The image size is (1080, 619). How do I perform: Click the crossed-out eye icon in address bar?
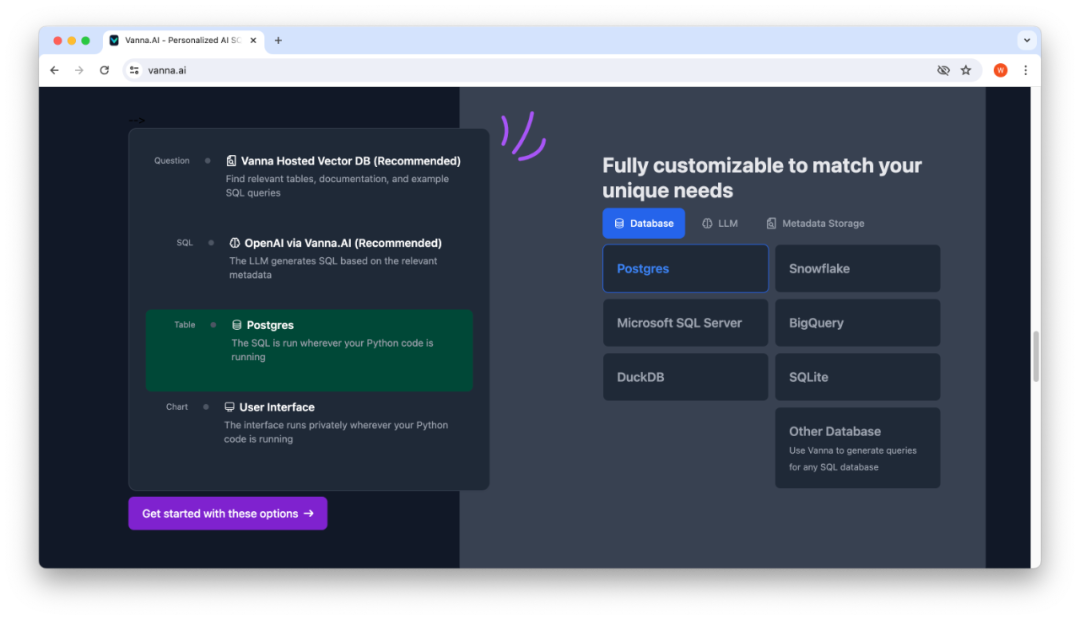click(x=944, y=70)
